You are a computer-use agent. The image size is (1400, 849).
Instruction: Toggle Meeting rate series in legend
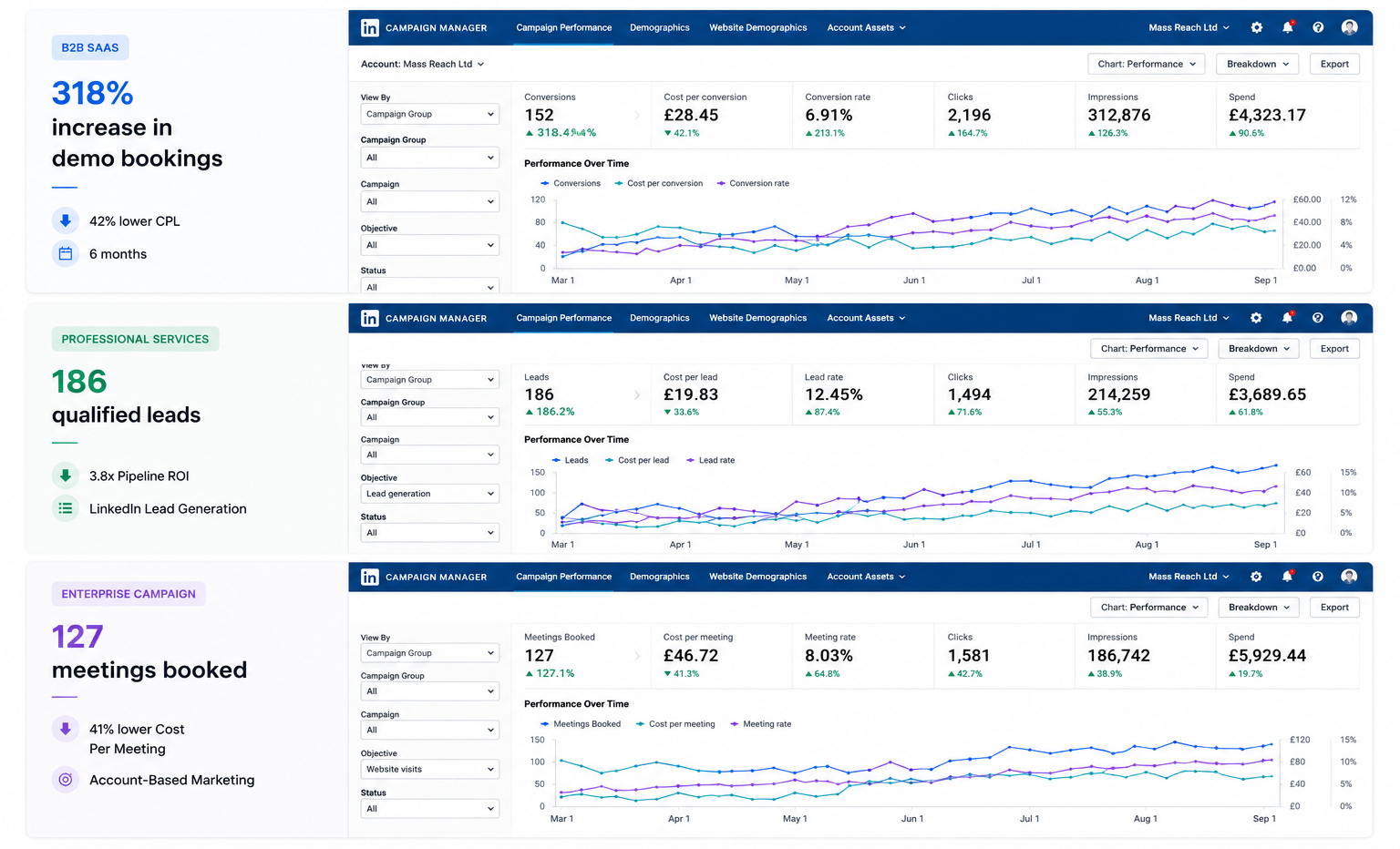pyautogui.click(x=760, y=724)
